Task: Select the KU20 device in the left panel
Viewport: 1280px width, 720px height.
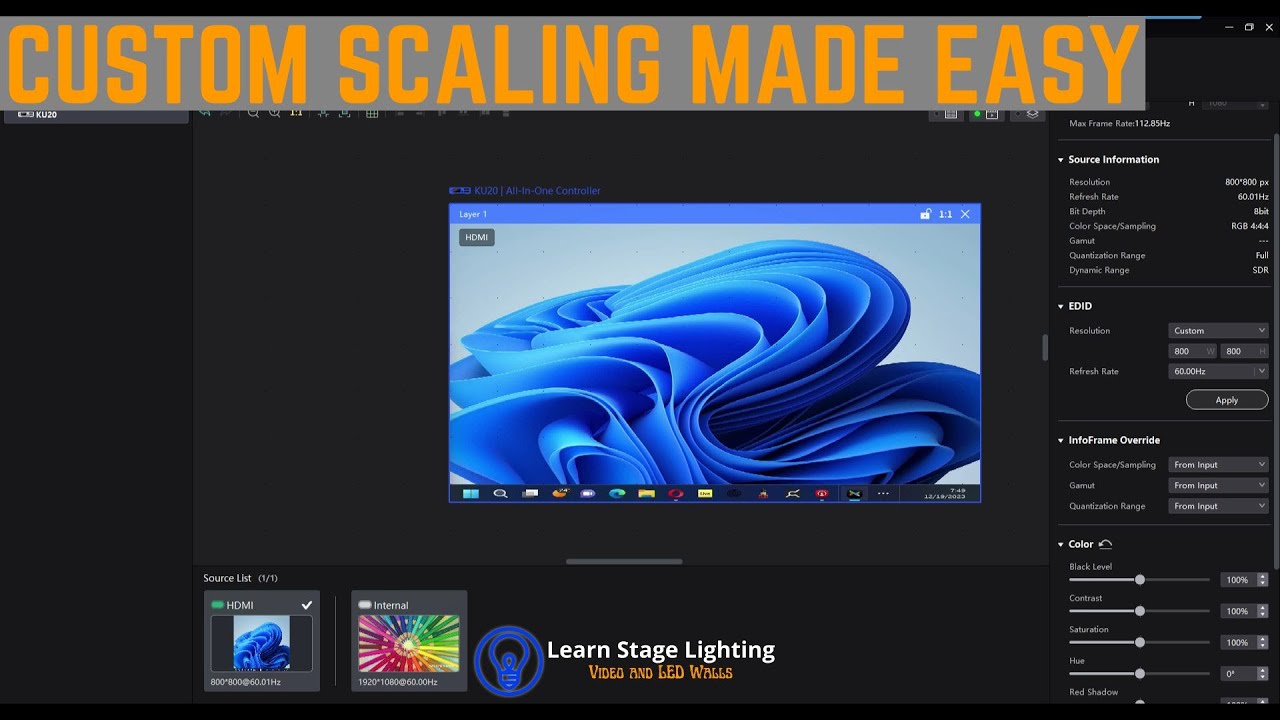Action: (x=96, y=114)
